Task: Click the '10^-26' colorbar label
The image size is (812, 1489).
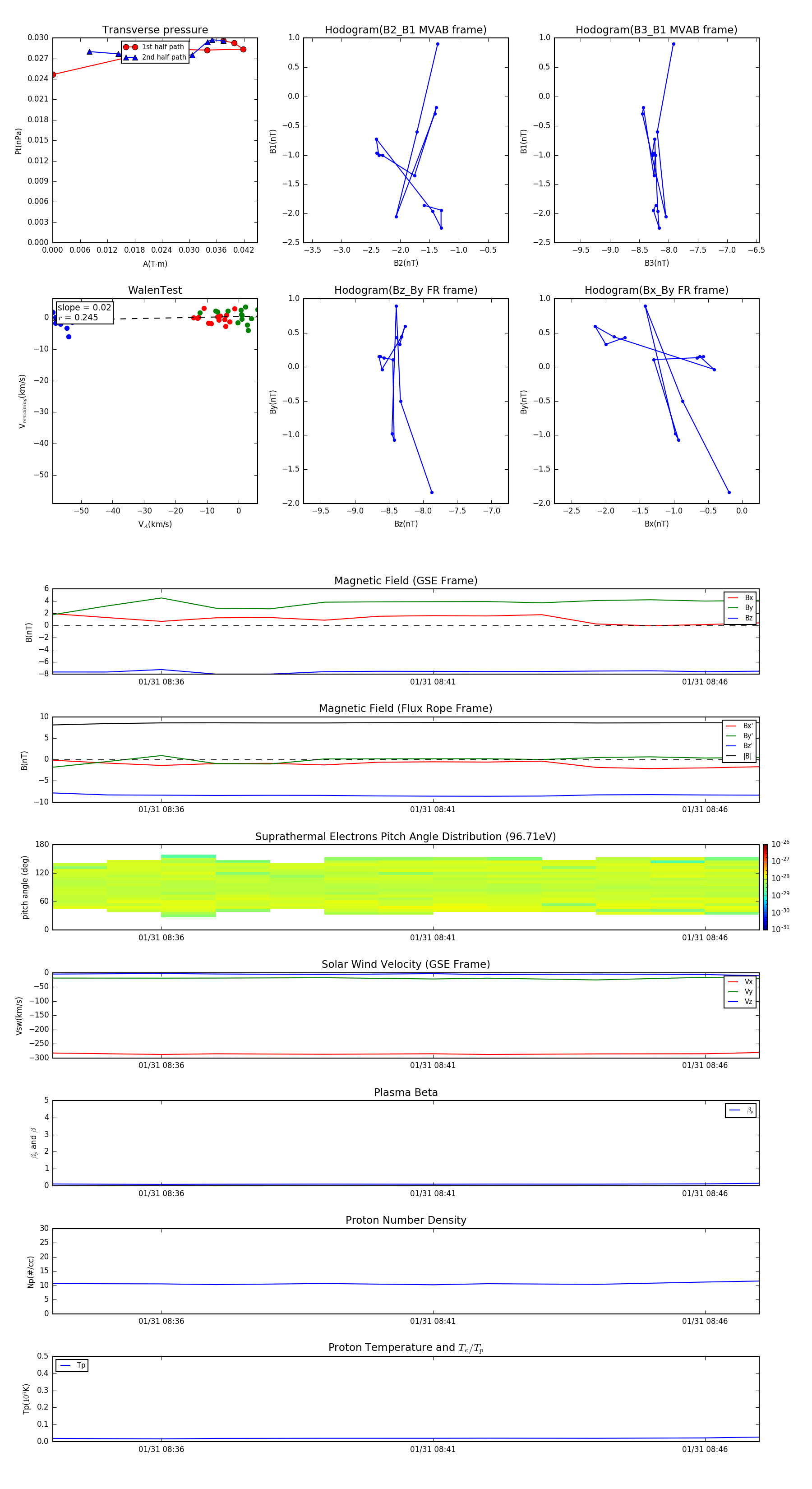Action: click(x=780, y=844)
